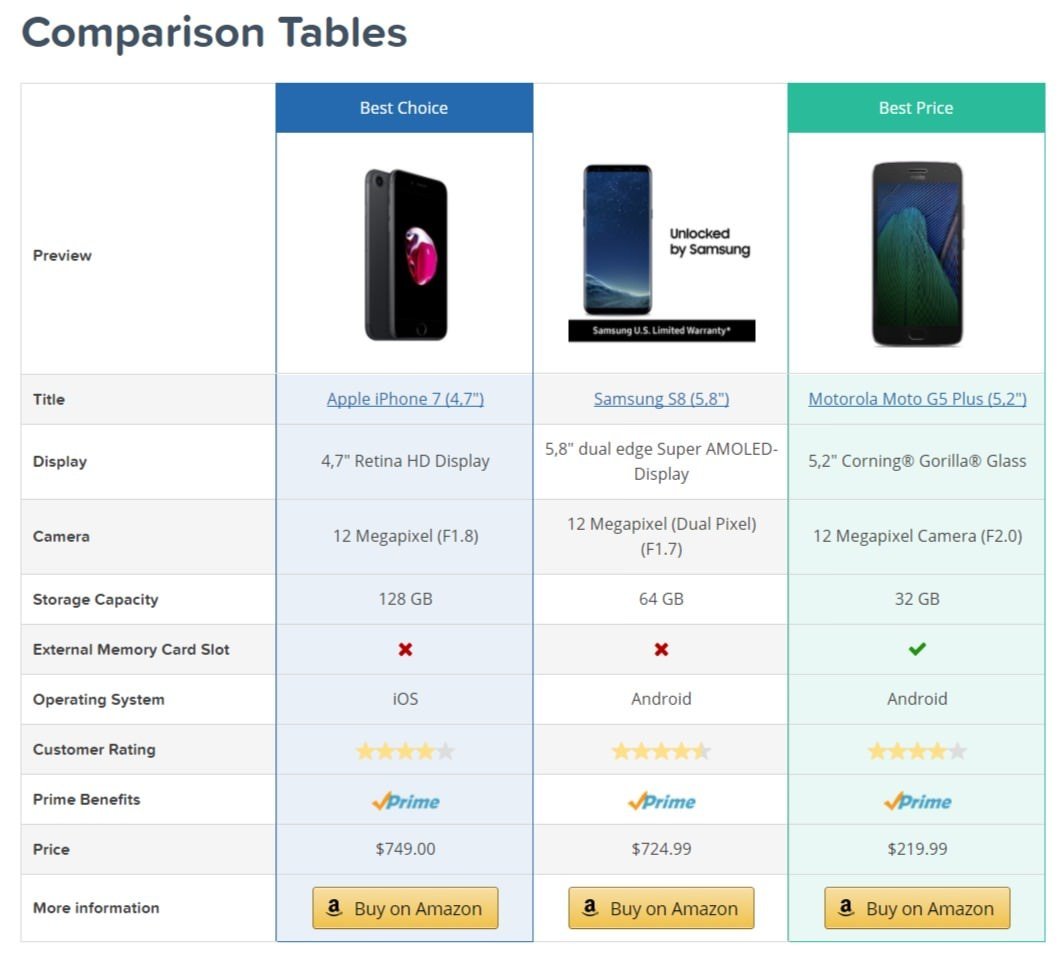
Task: Click the Prime logo in the iPhone 7 column
Action: point(405,801)
